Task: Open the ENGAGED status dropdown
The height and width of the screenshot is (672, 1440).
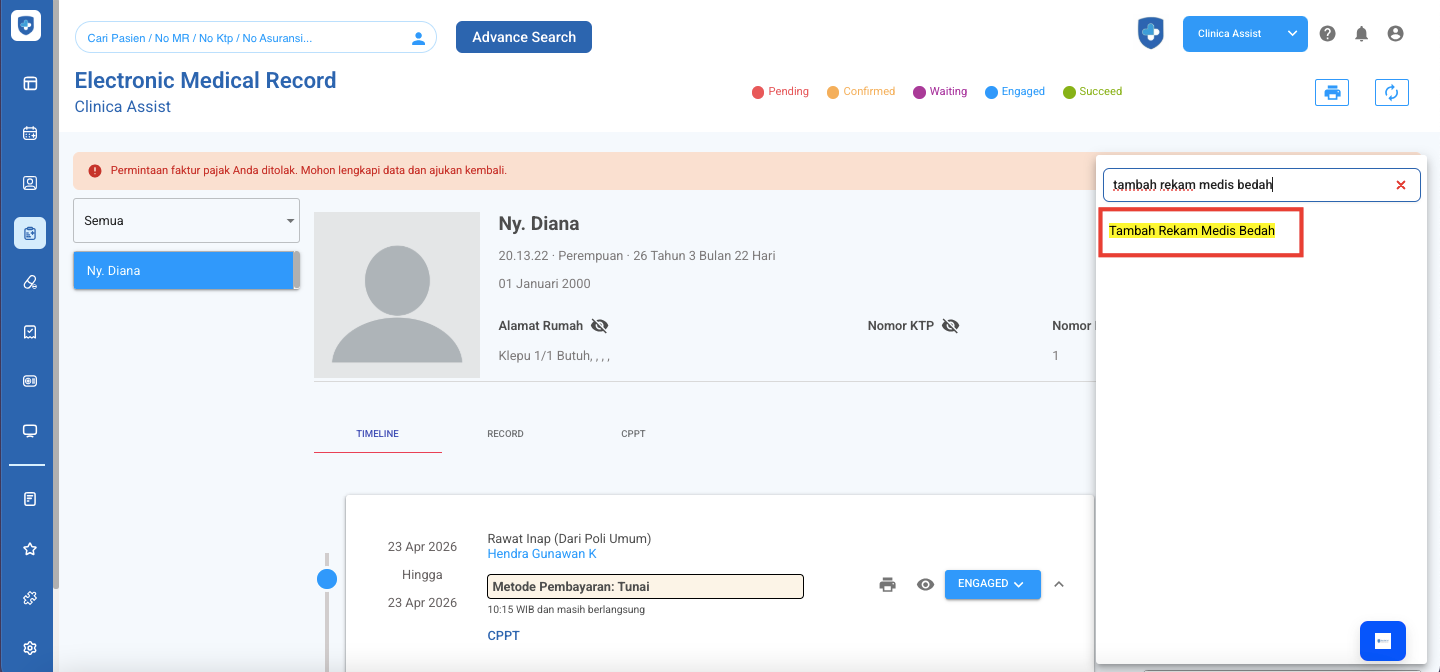Action: click(992, 584)
